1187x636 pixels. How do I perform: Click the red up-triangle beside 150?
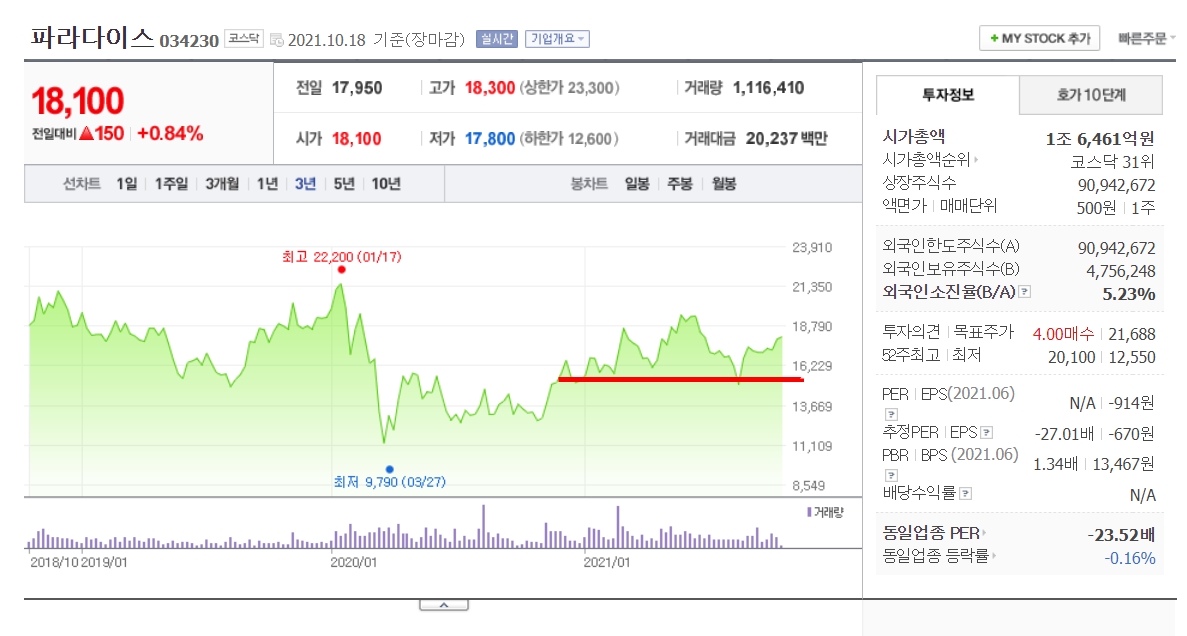[x=86, y=133]
